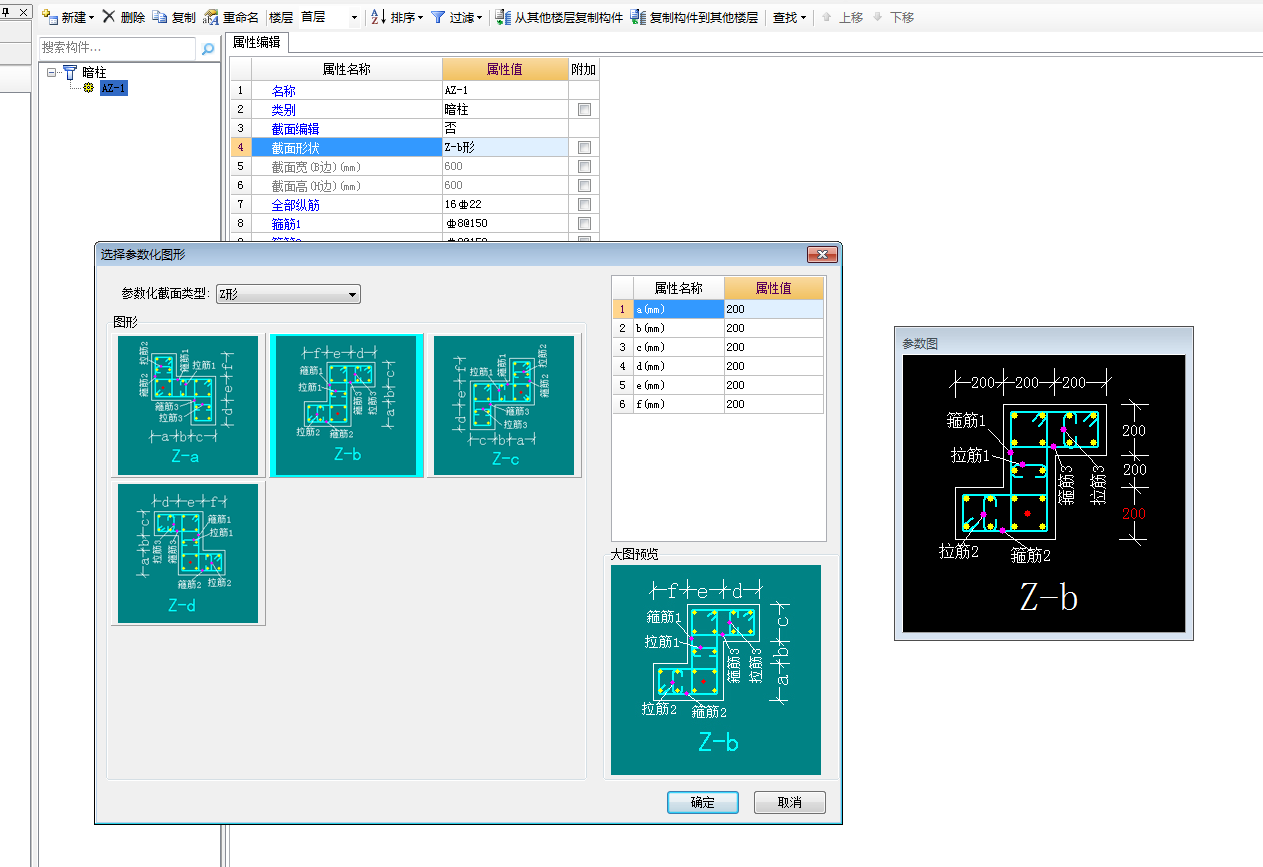Viewport: 1263px width, 867px height.
Task: Open the 排序 dropdown arrow
Action: pyautogui.click(x=420, y=18)
